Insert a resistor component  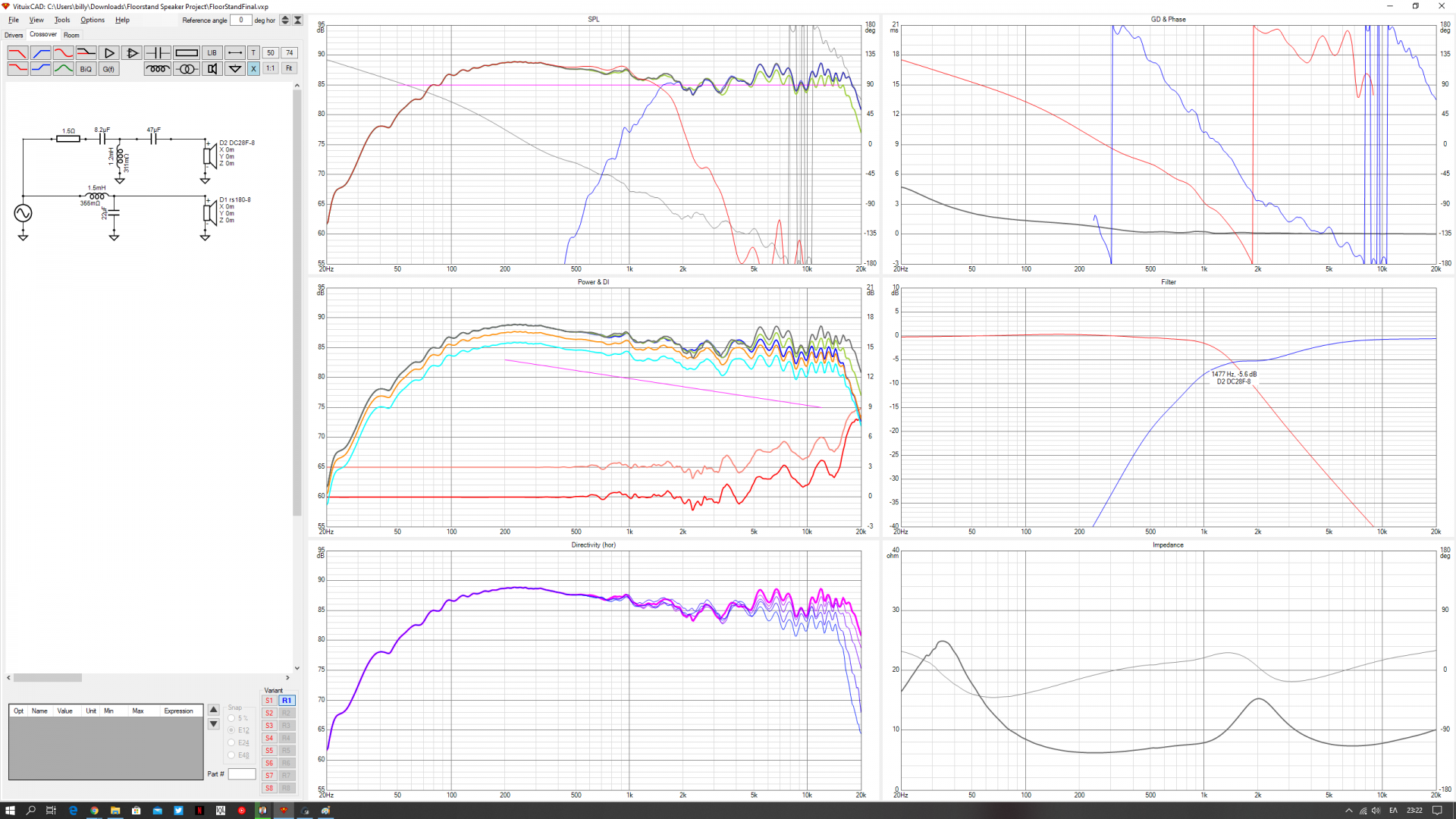[x=187, y=53]
